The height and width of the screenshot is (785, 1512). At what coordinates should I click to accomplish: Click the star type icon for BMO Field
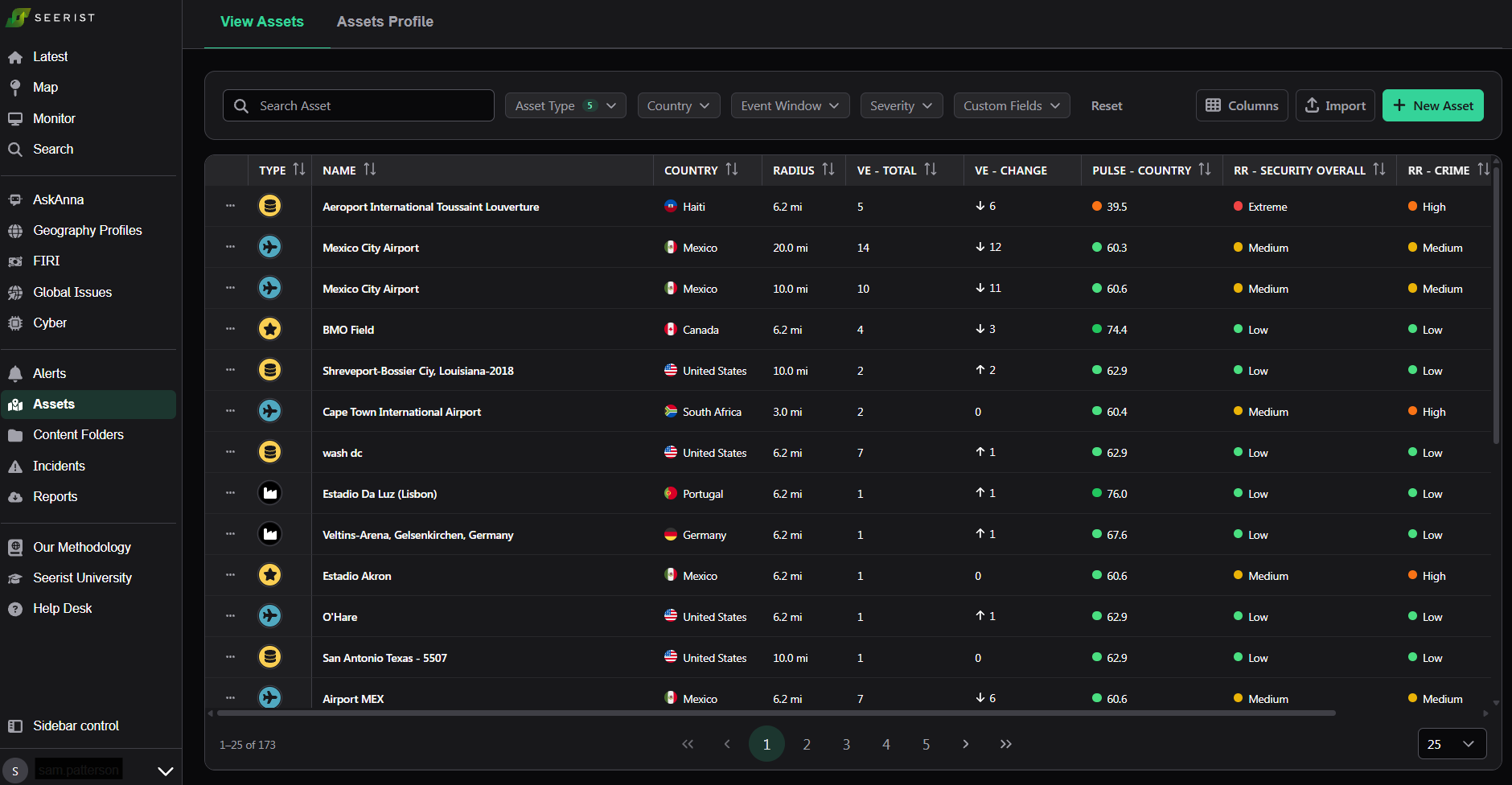[270, 329]
